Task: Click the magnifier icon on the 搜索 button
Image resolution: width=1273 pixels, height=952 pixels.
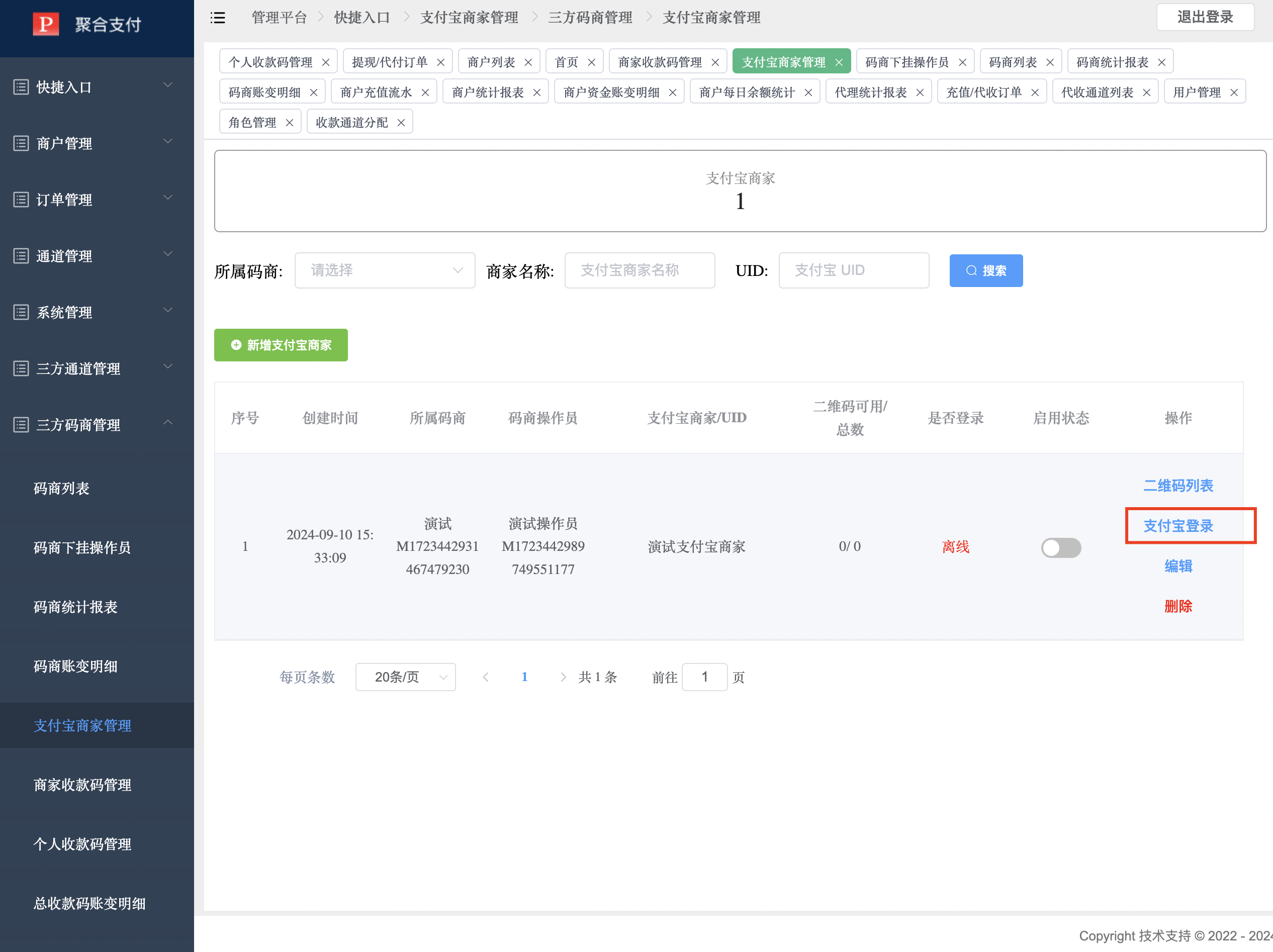Action: coord(971,270)
